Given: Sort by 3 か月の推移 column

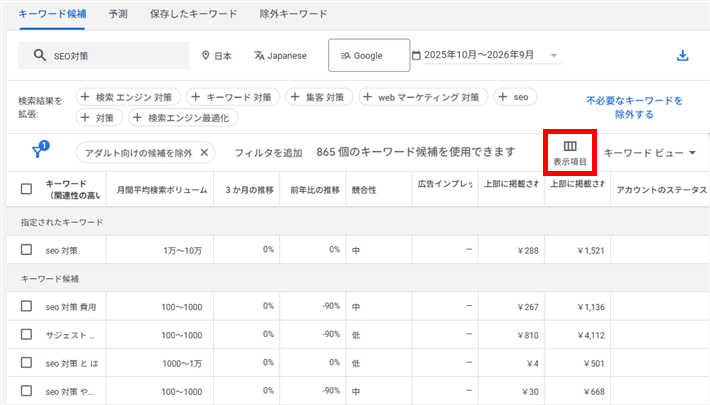Looking at the screenshot, I should click(x=249, y=190).
